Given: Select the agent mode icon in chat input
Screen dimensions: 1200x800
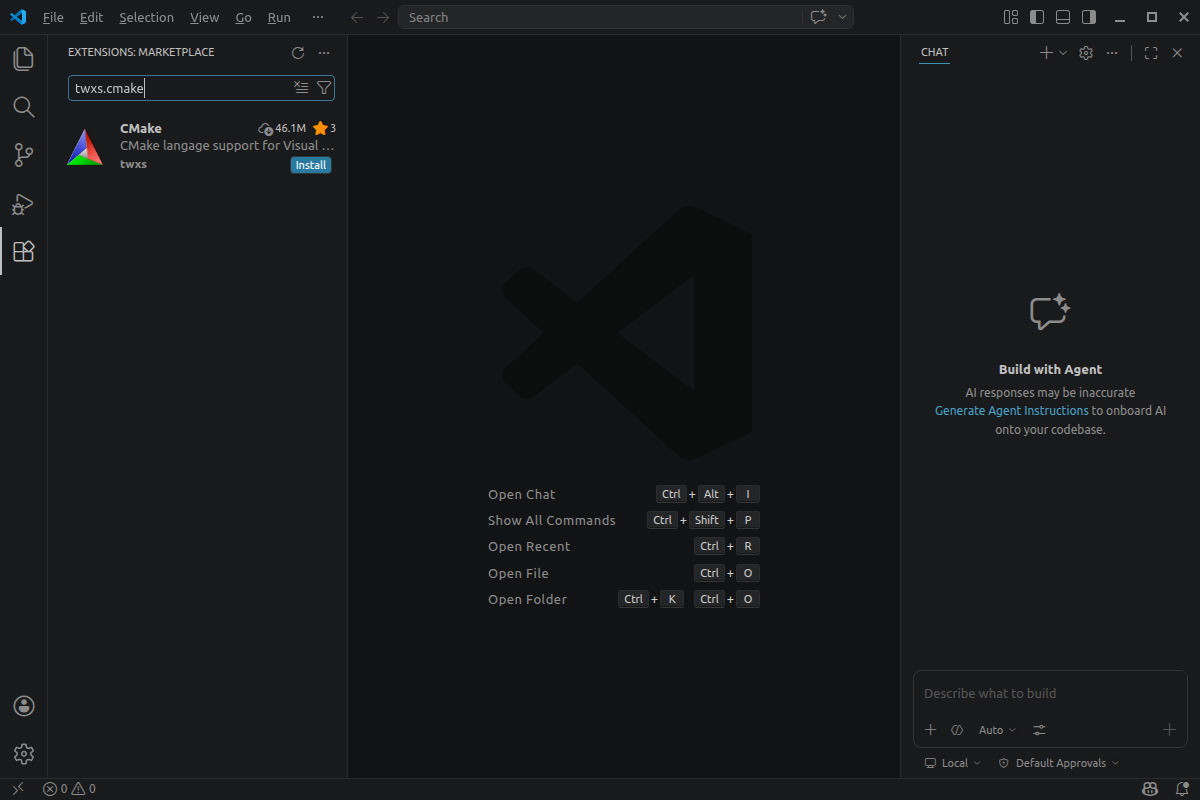Looking at the screenshot, I should (957, 730).
